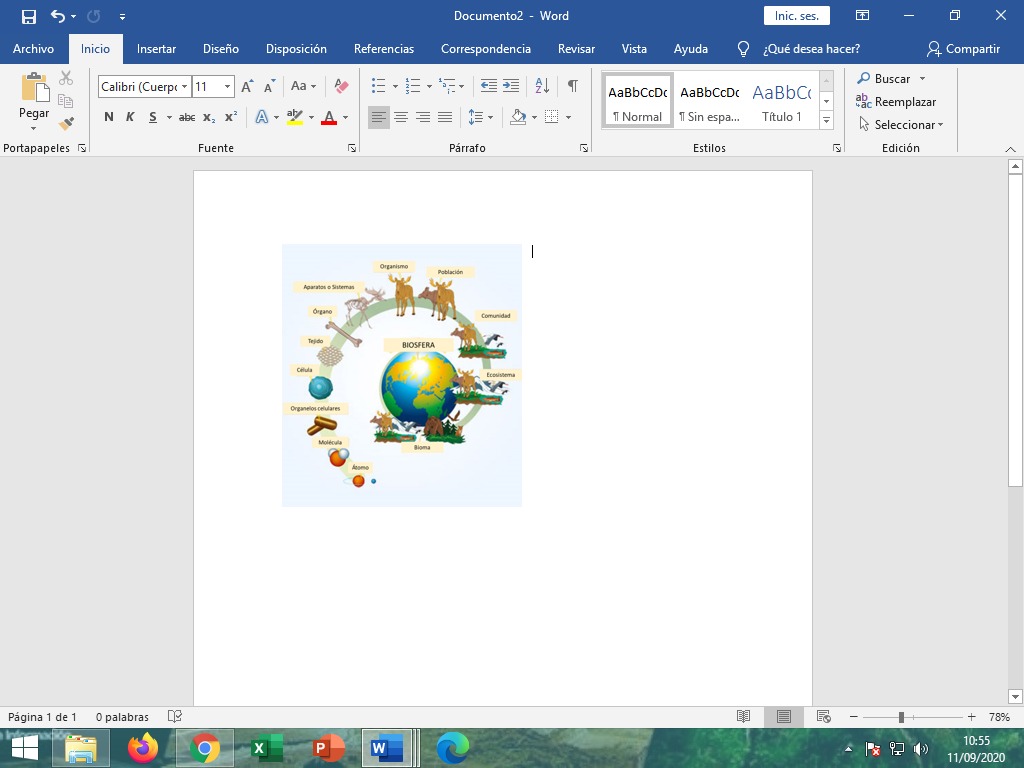The width and height of the screenshot is (1024, 768).
Task: Center-align the paragraph text
Action: click(x=401, y=117)
